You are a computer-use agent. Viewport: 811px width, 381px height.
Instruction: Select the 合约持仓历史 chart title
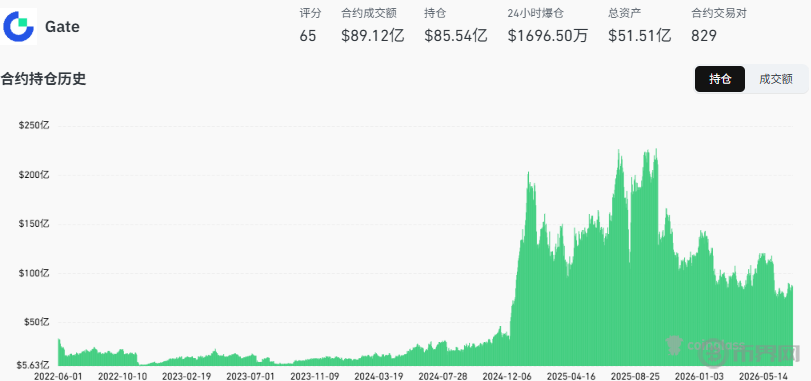(x=43, y=79)
